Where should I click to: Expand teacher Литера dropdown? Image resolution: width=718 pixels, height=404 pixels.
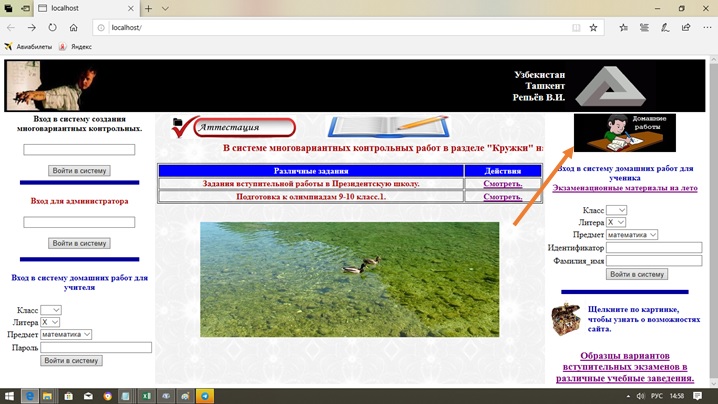(x=51, y=323)
